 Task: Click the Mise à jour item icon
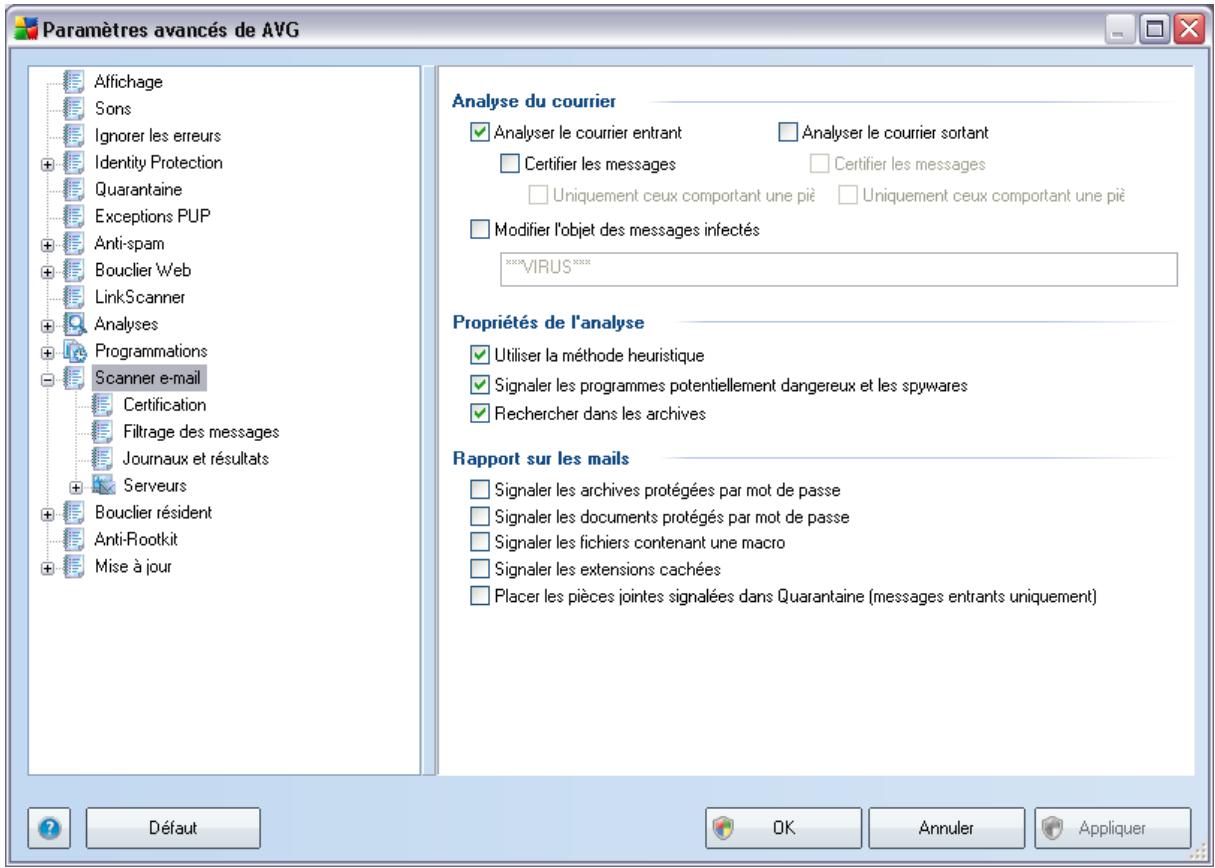tap(72, 566)
